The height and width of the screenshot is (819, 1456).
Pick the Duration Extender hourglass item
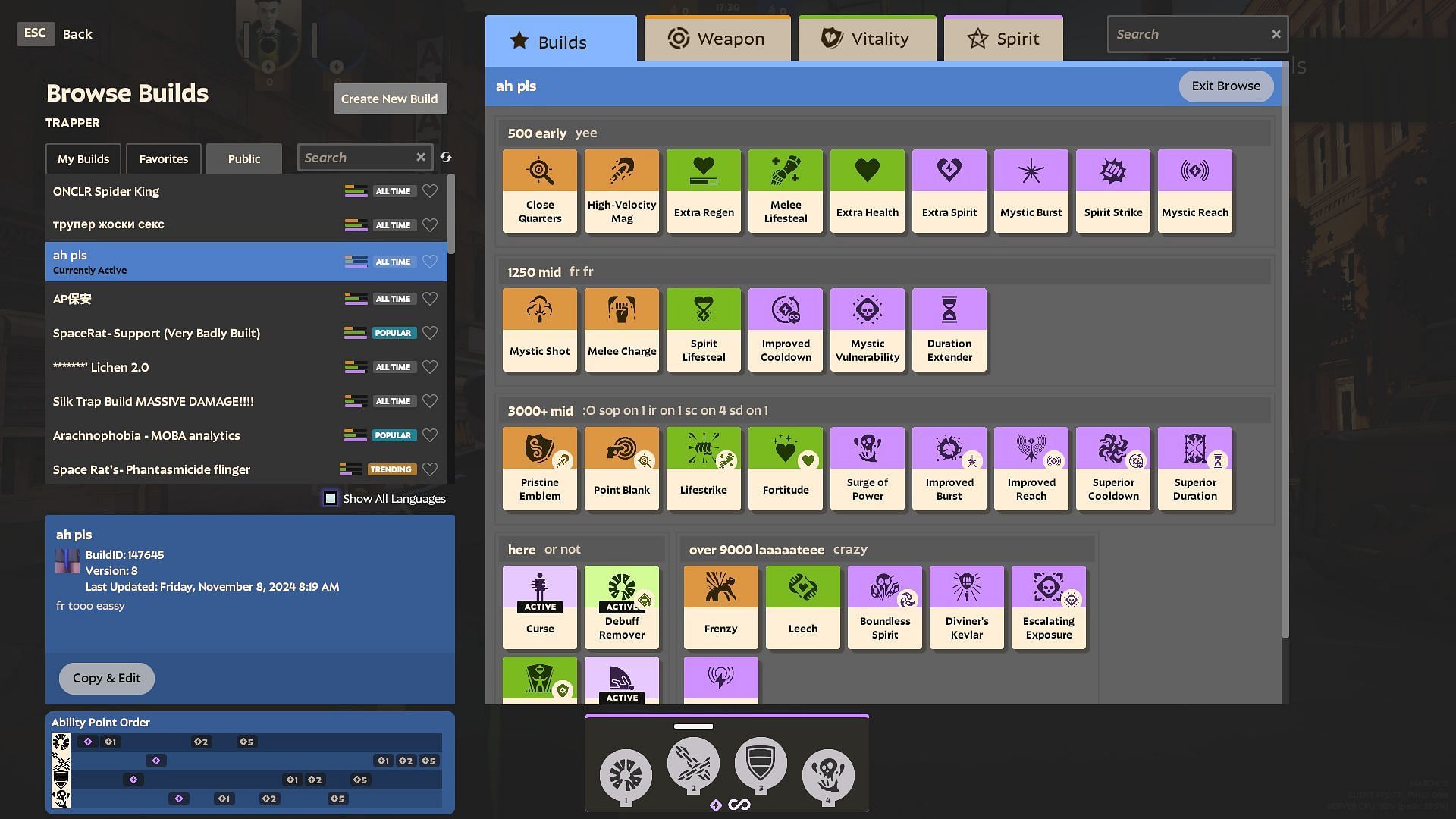click(949, 330)
